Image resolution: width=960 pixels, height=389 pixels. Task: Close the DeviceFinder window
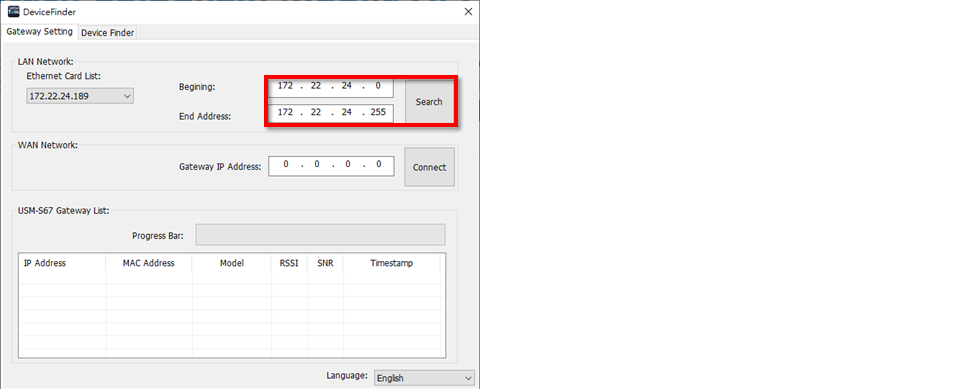tap(468, 12)
